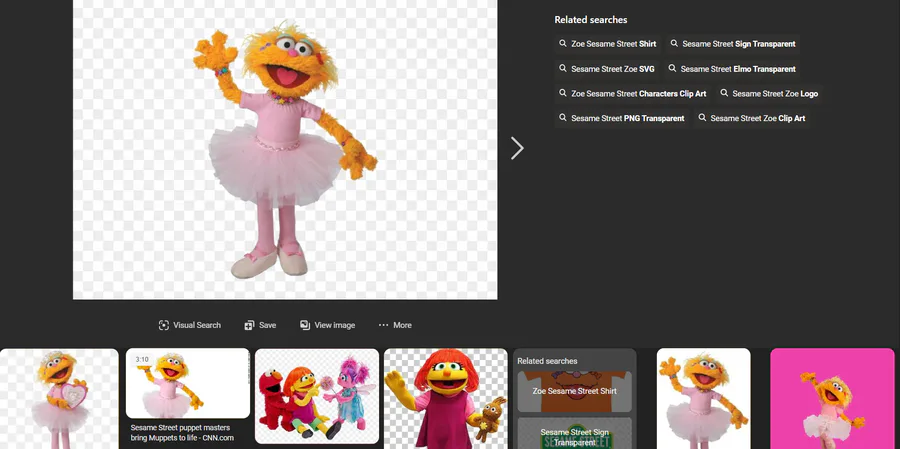
Task: Open waving Zoe thumbnail on white background
Action: 704,398
